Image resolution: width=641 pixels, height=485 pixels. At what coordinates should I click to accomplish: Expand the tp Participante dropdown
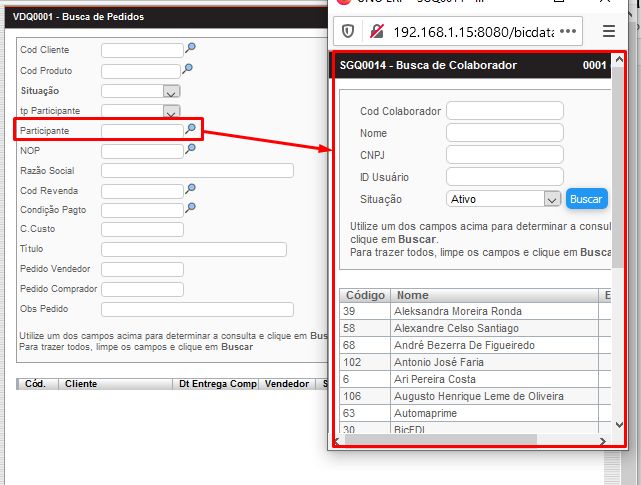171,111
